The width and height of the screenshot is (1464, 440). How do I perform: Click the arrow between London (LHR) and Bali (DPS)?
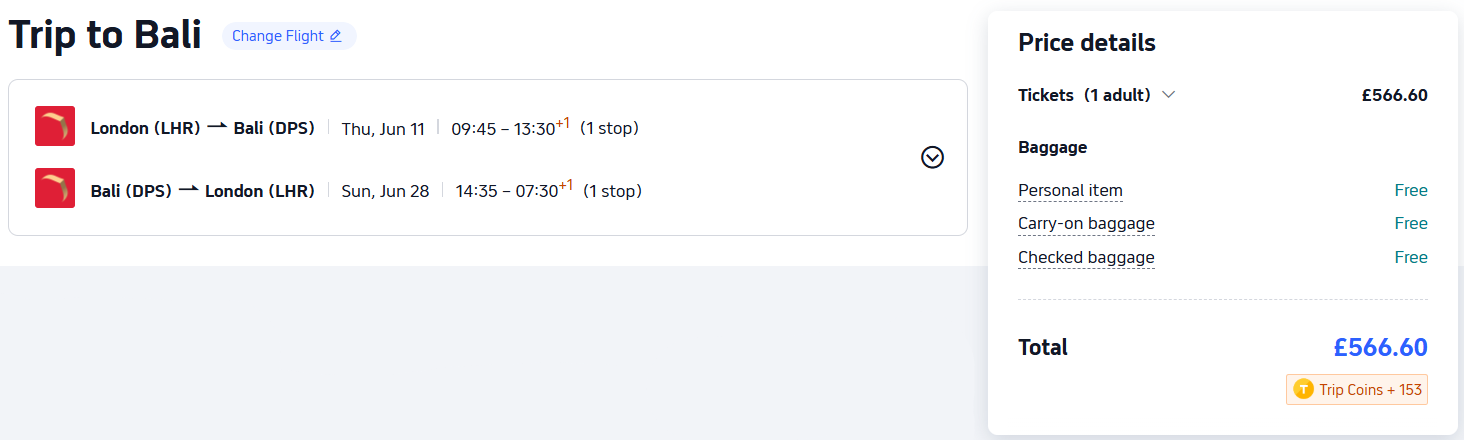tap(217, 127)
